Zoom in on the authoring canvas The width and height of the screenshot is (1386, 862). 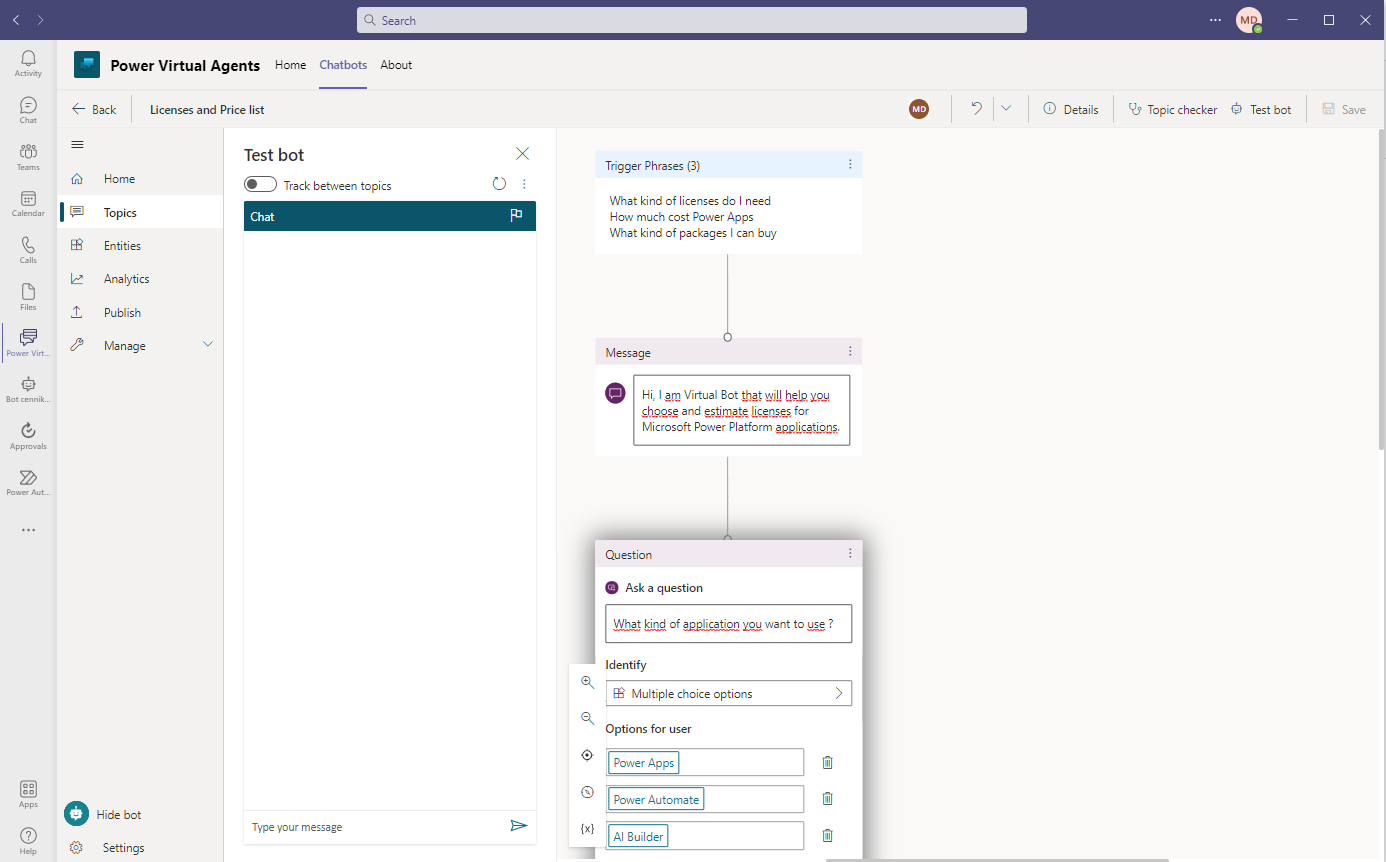pos(587,682)
